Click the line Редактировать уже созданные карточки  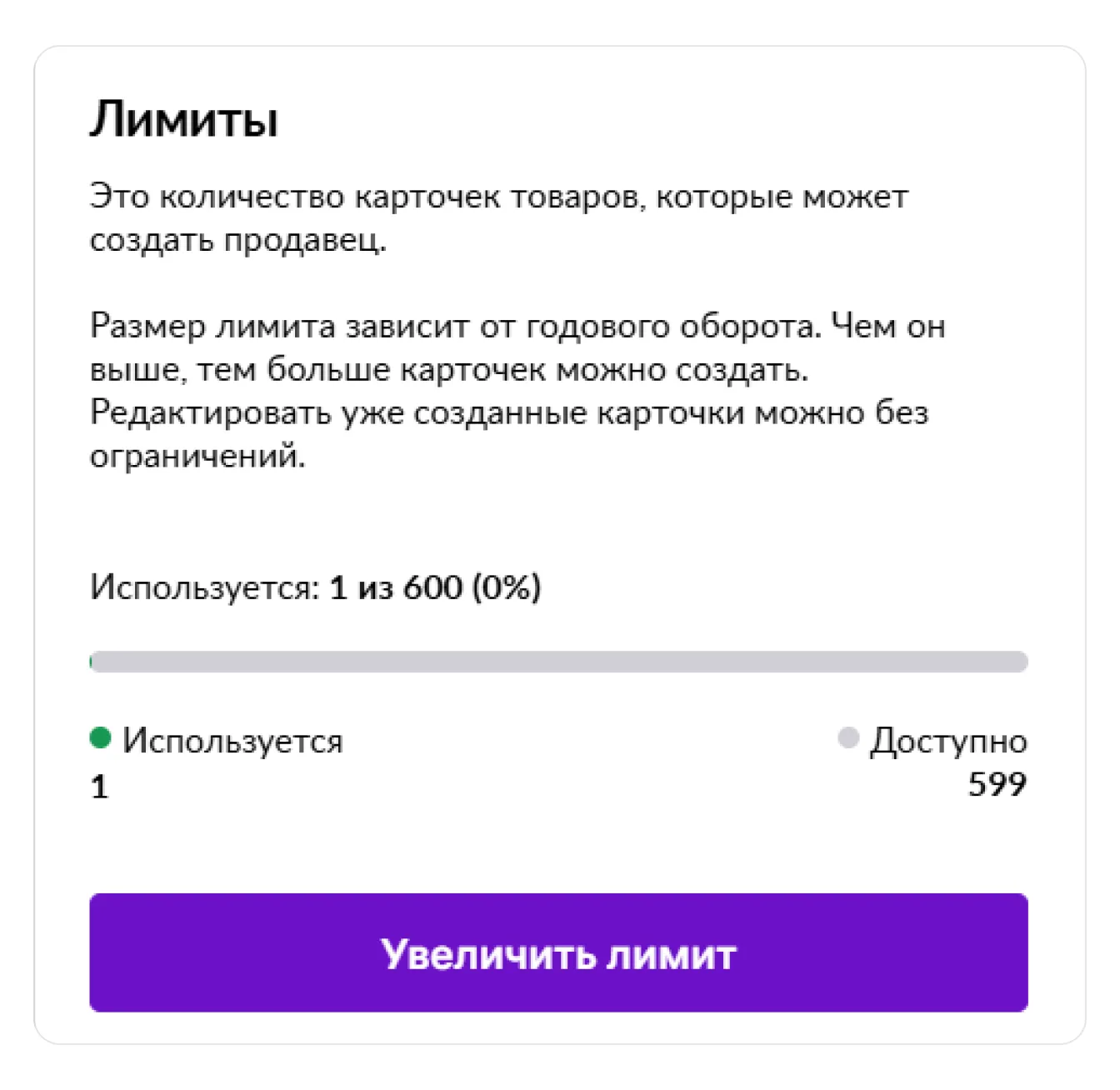click(x=509, y=412)
